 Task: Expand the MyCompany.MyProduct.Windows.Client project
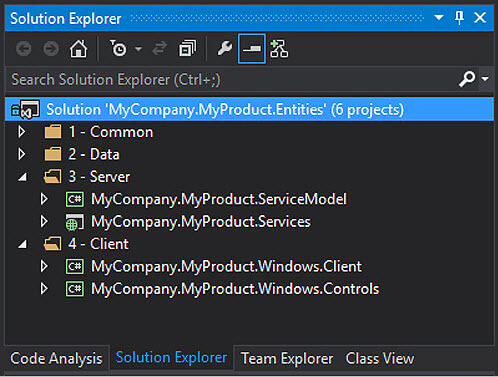44,266
